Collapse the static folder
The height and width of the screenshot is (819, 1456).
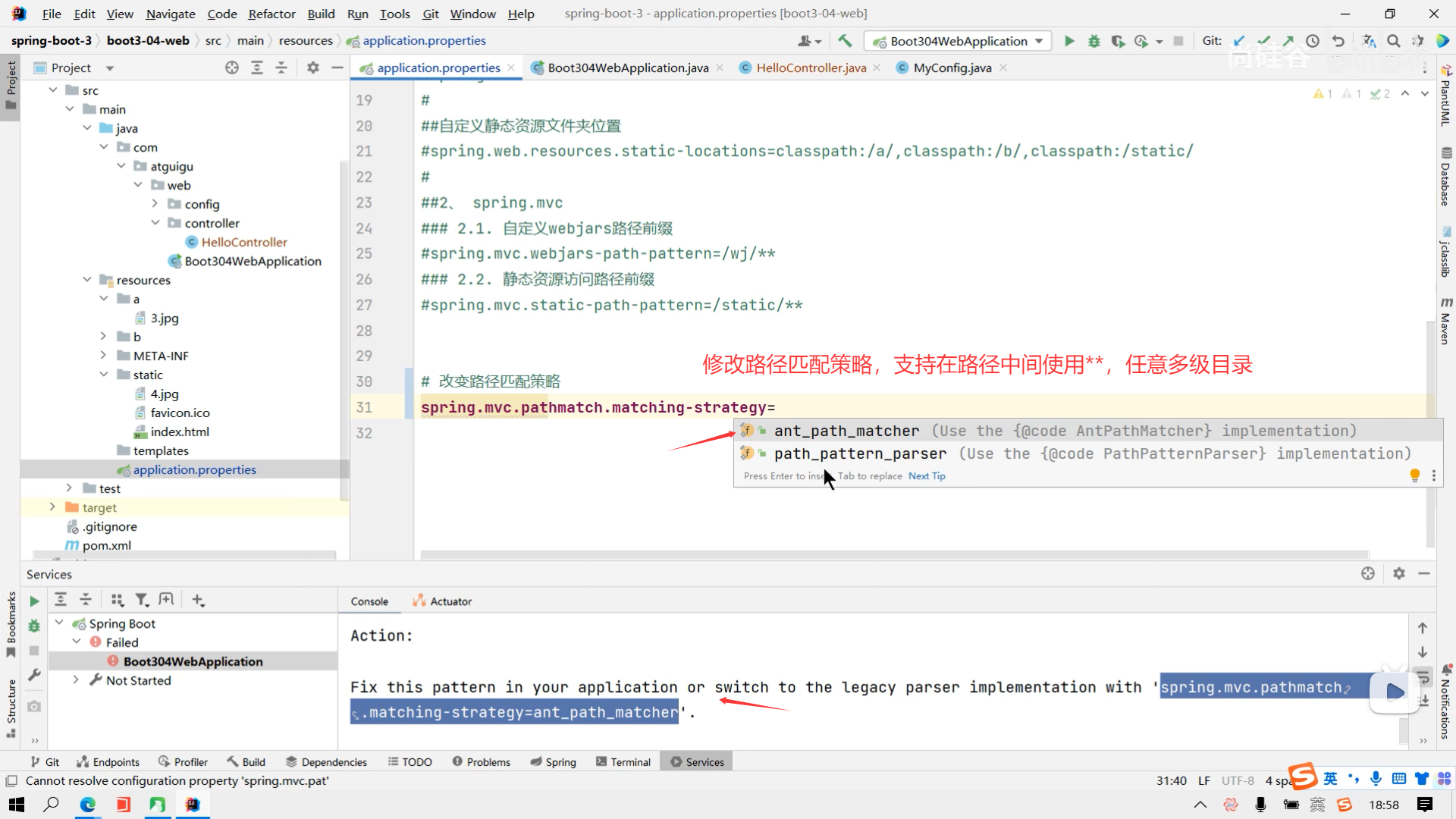tap(104, 375)
